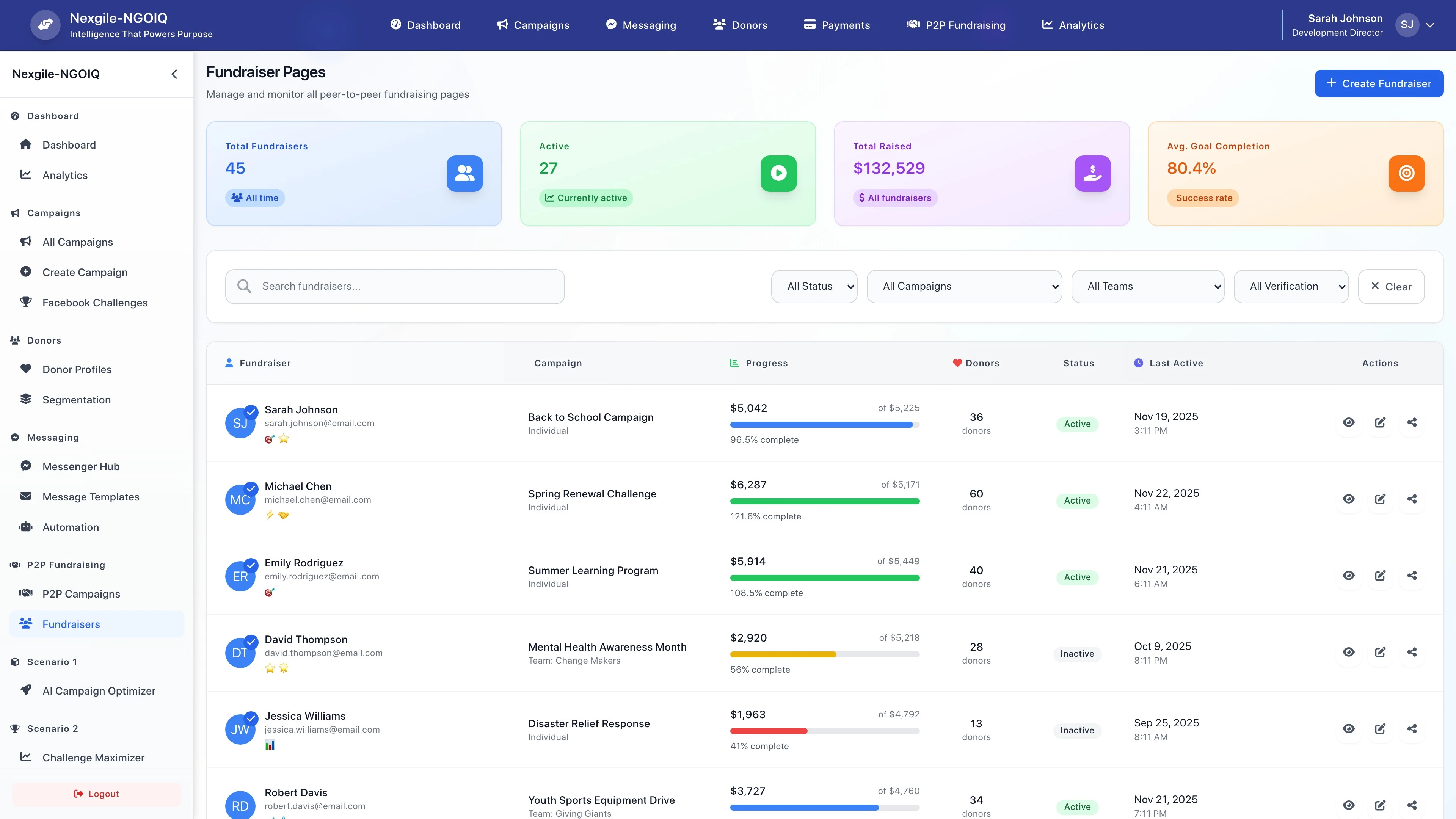Click the Automation robot icon in sidebar

coord(26,527)
